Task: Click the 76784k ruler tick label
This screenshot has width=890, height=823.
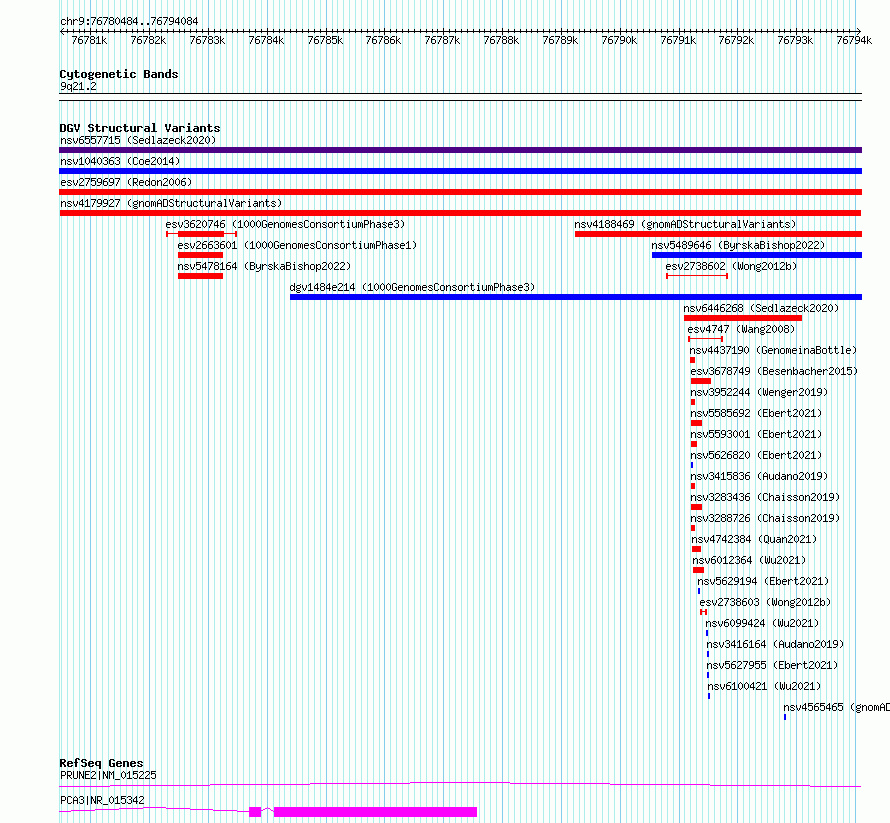Action: (266, 40)
